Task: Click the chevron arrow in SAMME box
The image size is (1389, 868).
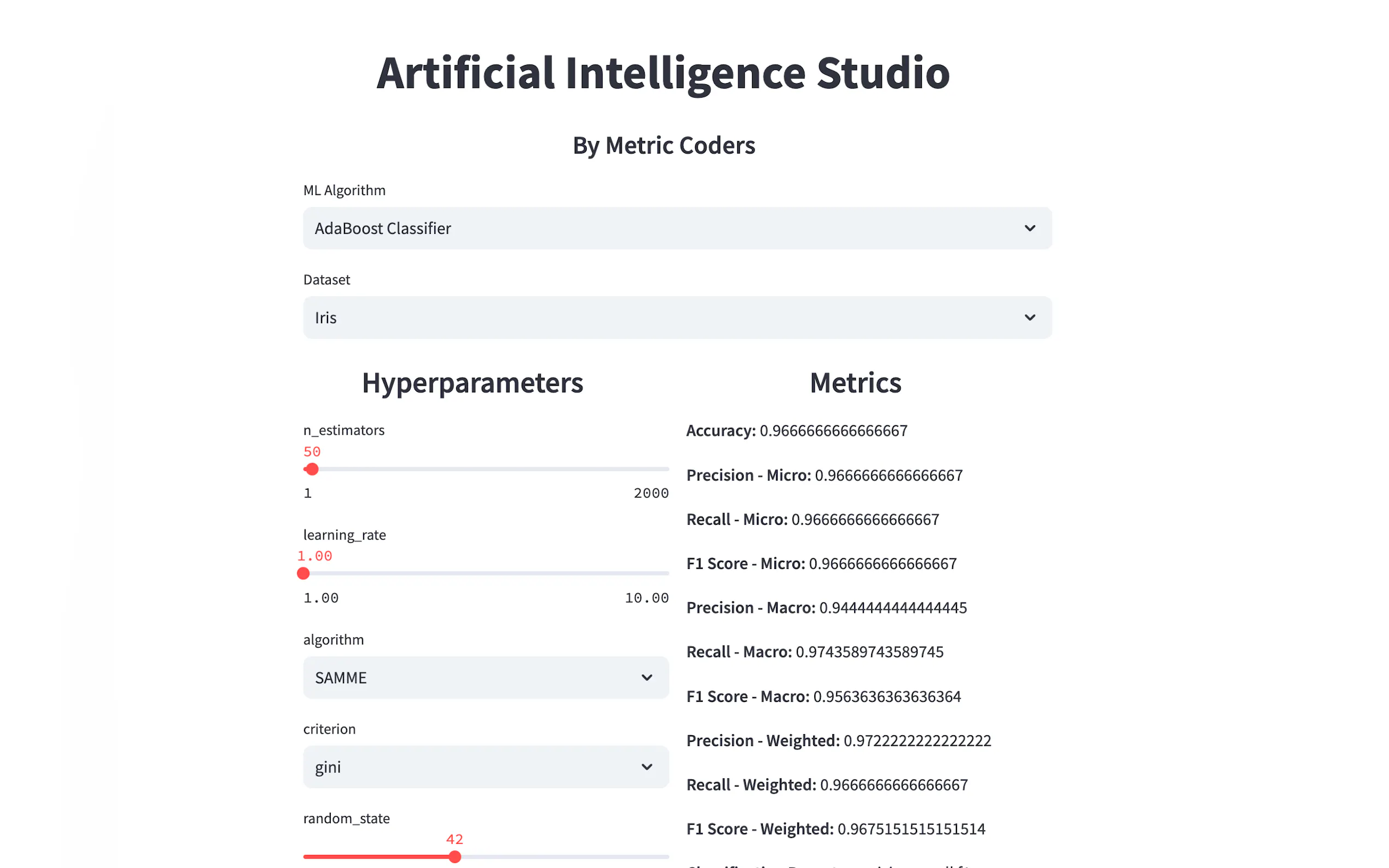Action: (646, 677)
